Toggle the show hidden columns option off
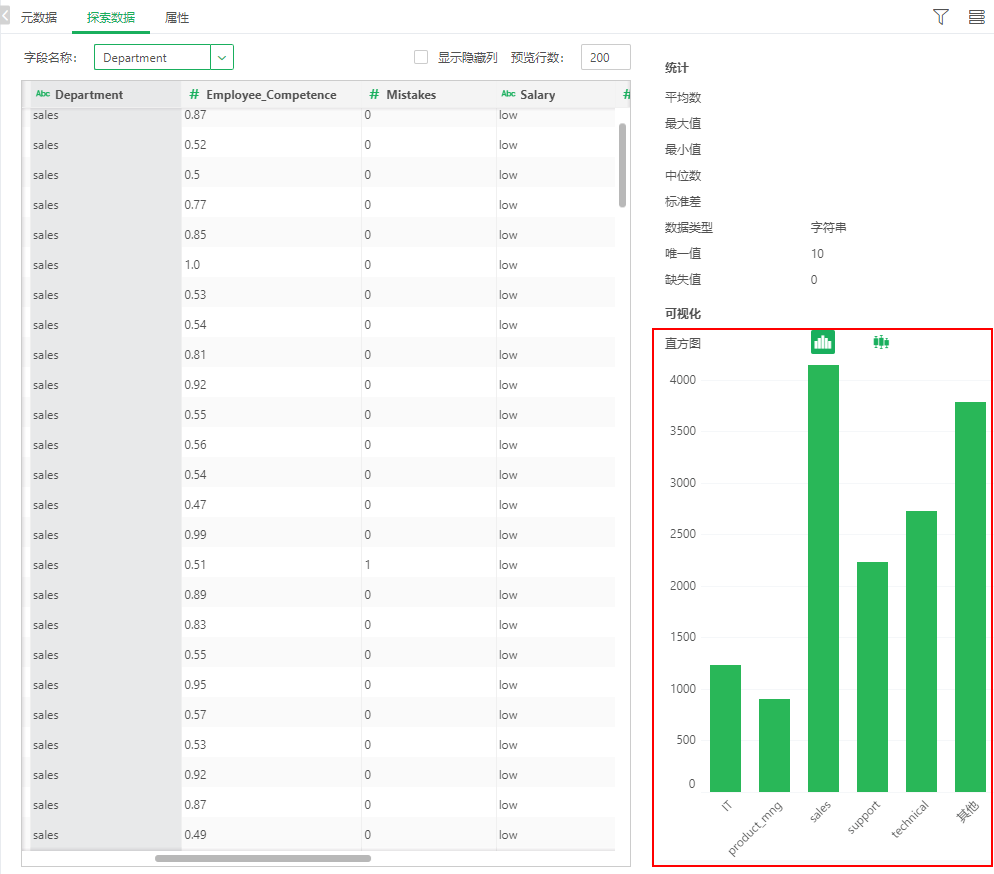The image size is (994, 874). pos(421,56)
